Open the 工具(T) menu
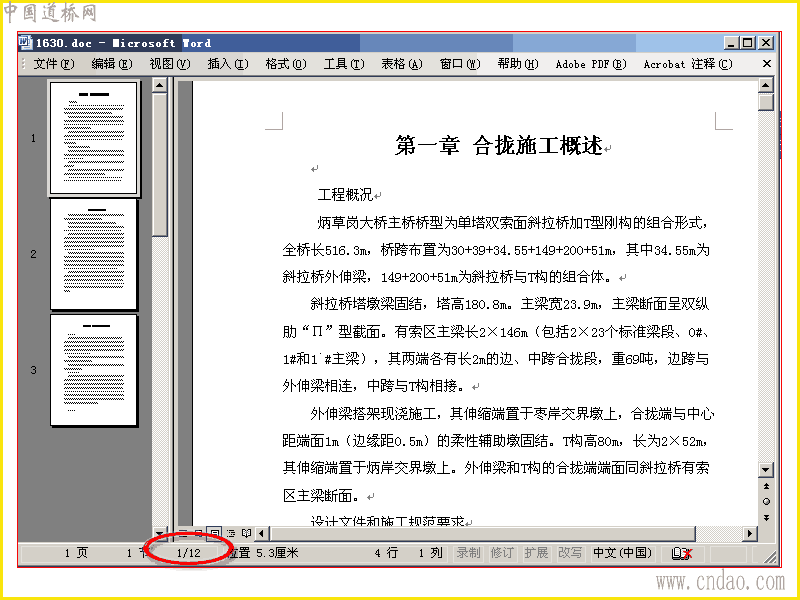800x600 pixels. 344,64
